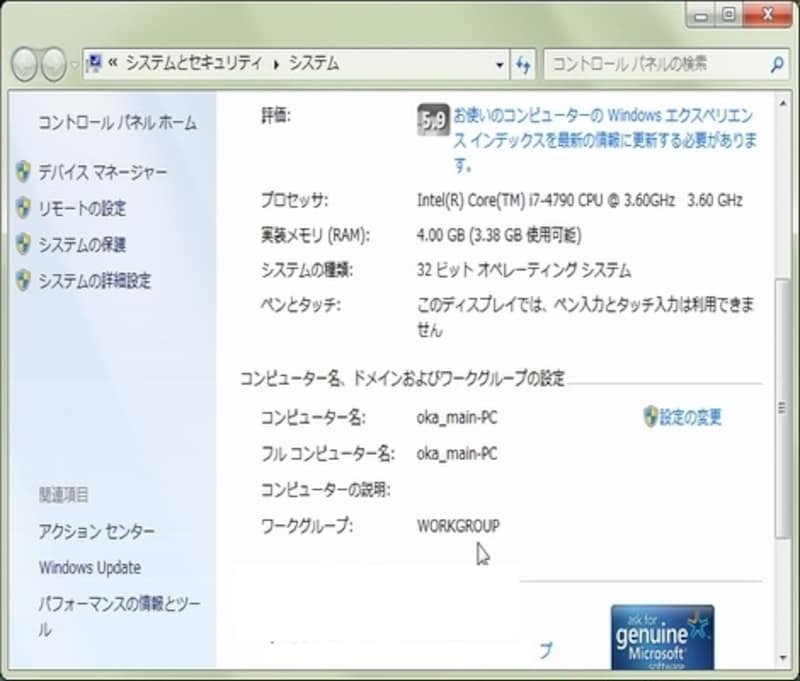Click the shield icon next to 設定の変更
Screen dimensions: 800x681
[650, 417]
